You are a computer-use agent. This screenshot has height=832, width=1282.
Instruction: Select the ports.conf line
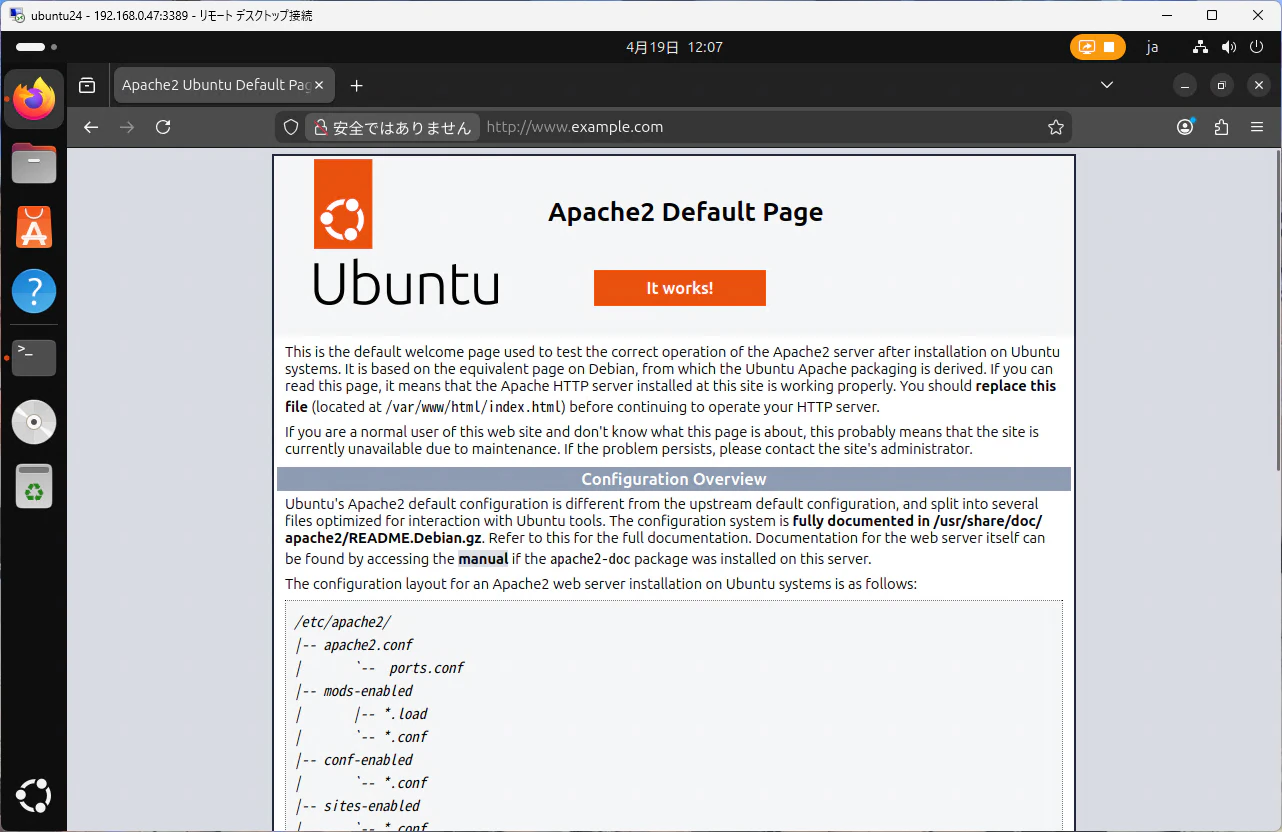(427, 668)
